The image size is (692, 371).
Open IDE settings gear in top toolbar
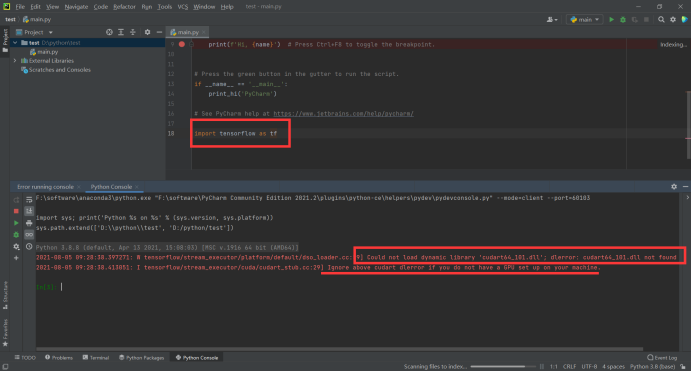673,19
